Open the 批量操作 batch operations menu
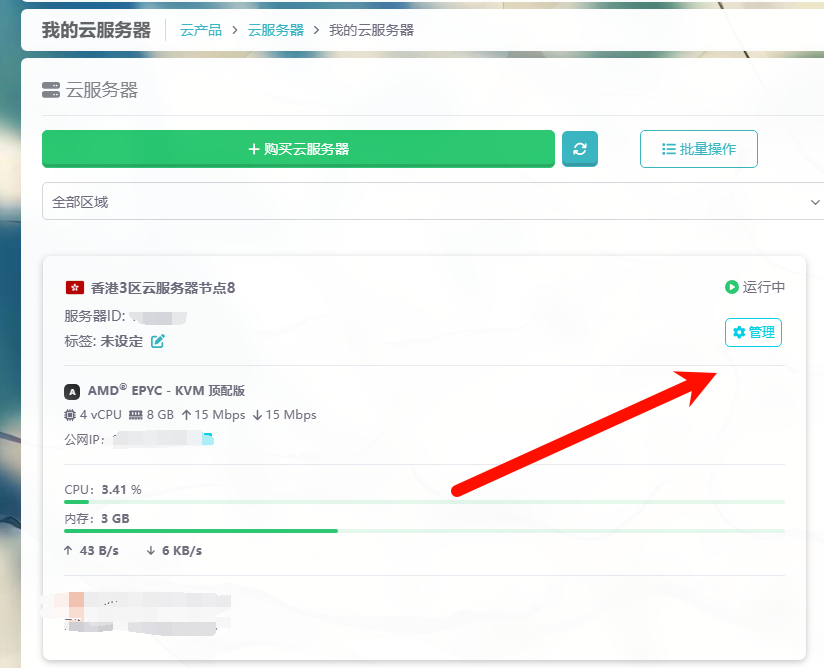The height and width of the screenshot is (668, 824). 698,149
